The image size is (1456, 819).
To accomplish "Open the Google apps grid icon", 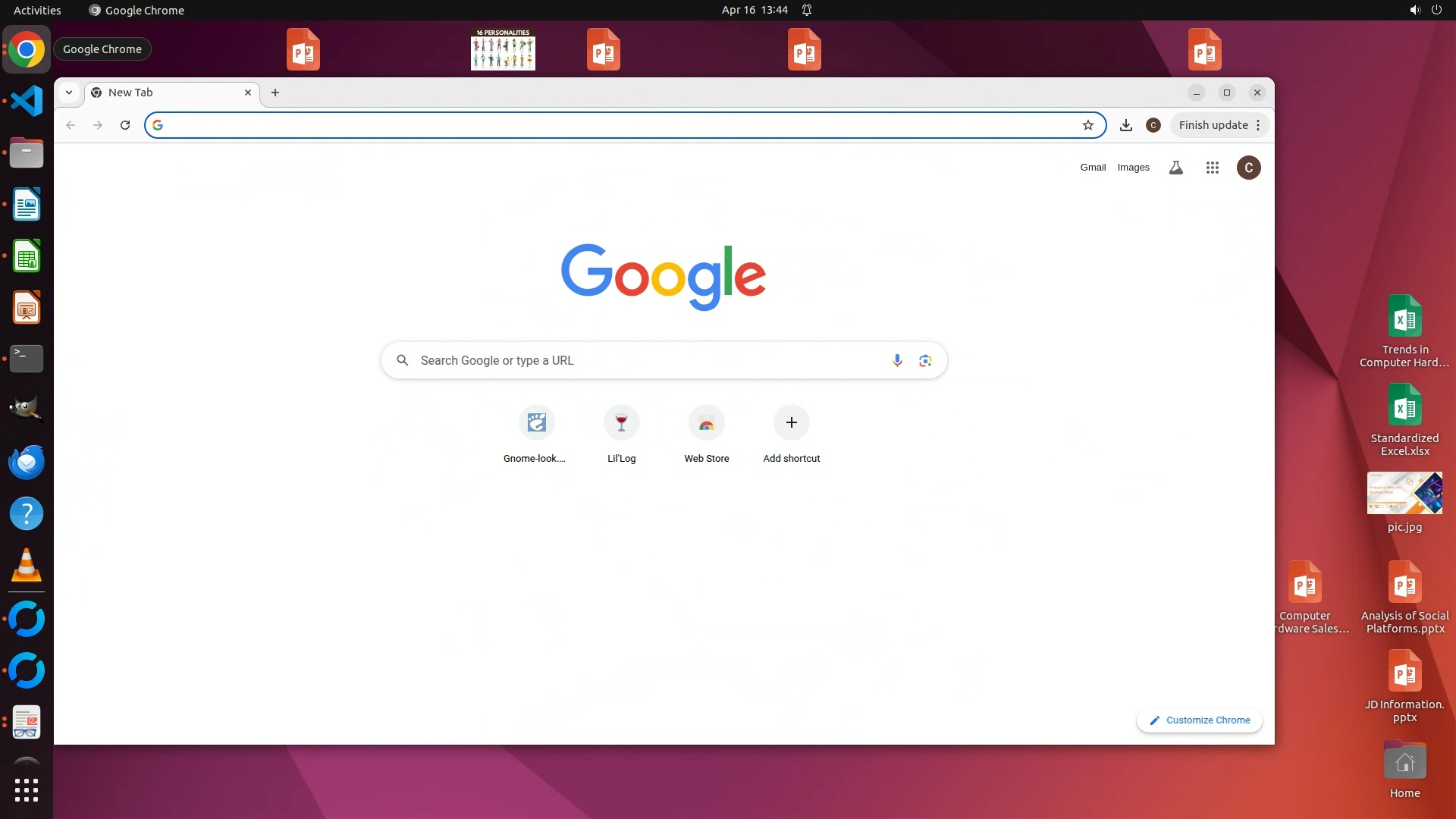I will [1212, 168].
